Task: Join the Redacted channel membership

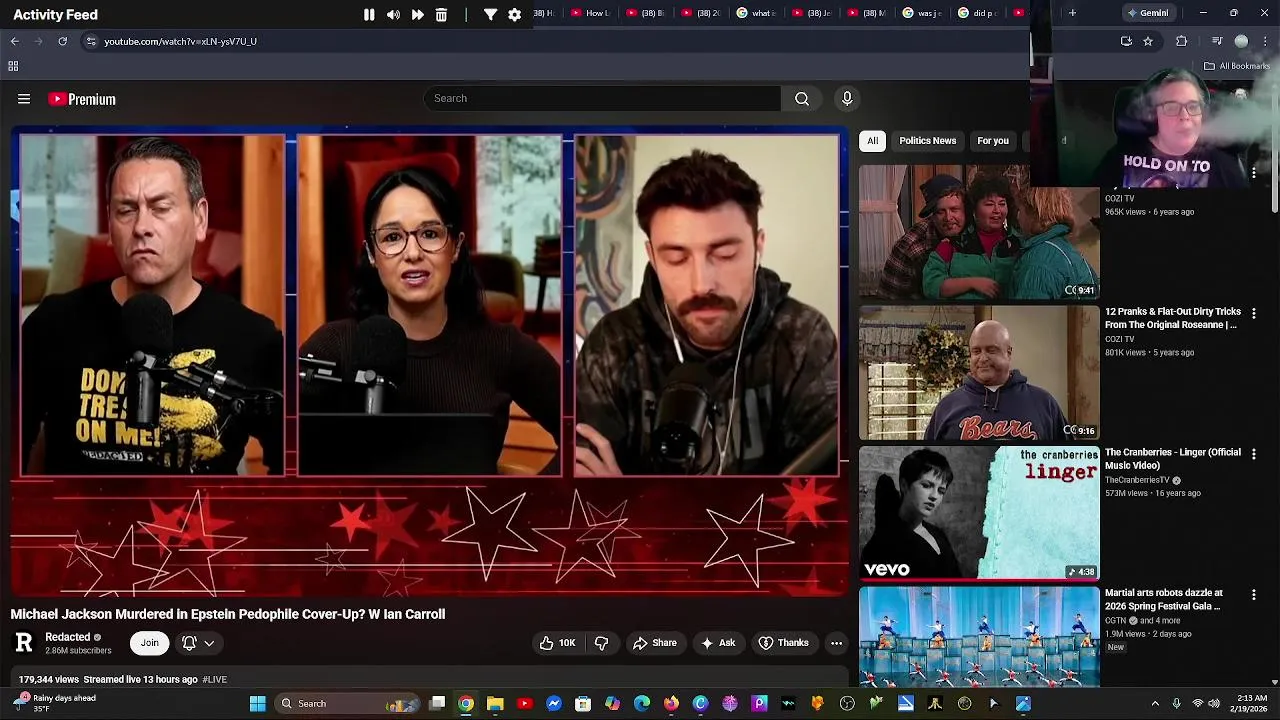Action: click(x=149, y=643)
